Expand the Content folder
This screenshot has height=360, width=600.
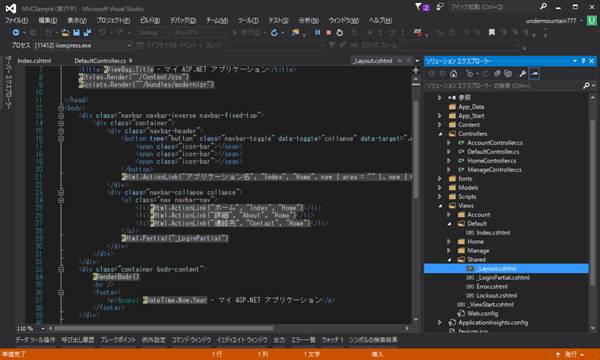tap(440, 125)
